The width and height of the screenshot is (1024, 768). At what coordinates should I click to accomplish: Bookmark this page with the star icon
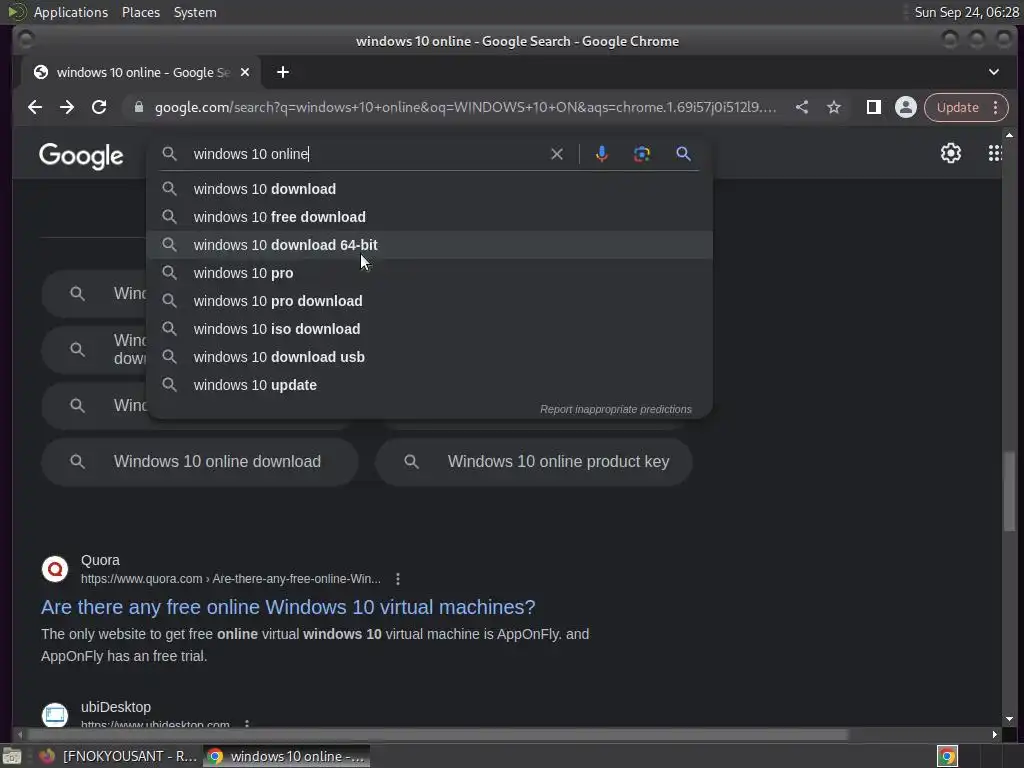[834, 107]
